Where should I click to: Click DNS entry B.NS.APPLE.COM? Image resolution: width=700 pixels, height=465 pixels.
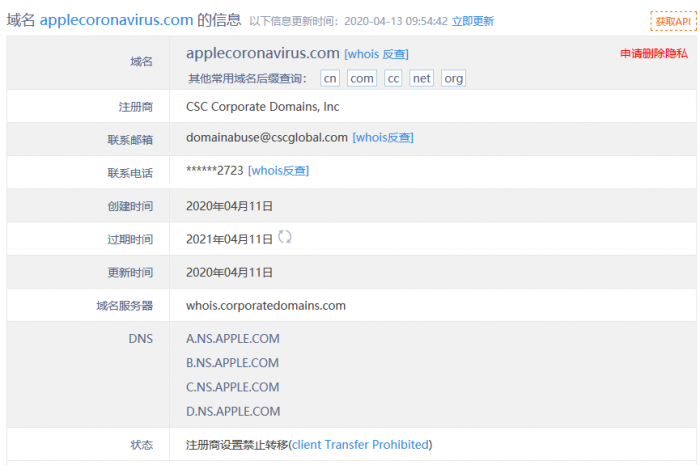(x=232, y=363)
